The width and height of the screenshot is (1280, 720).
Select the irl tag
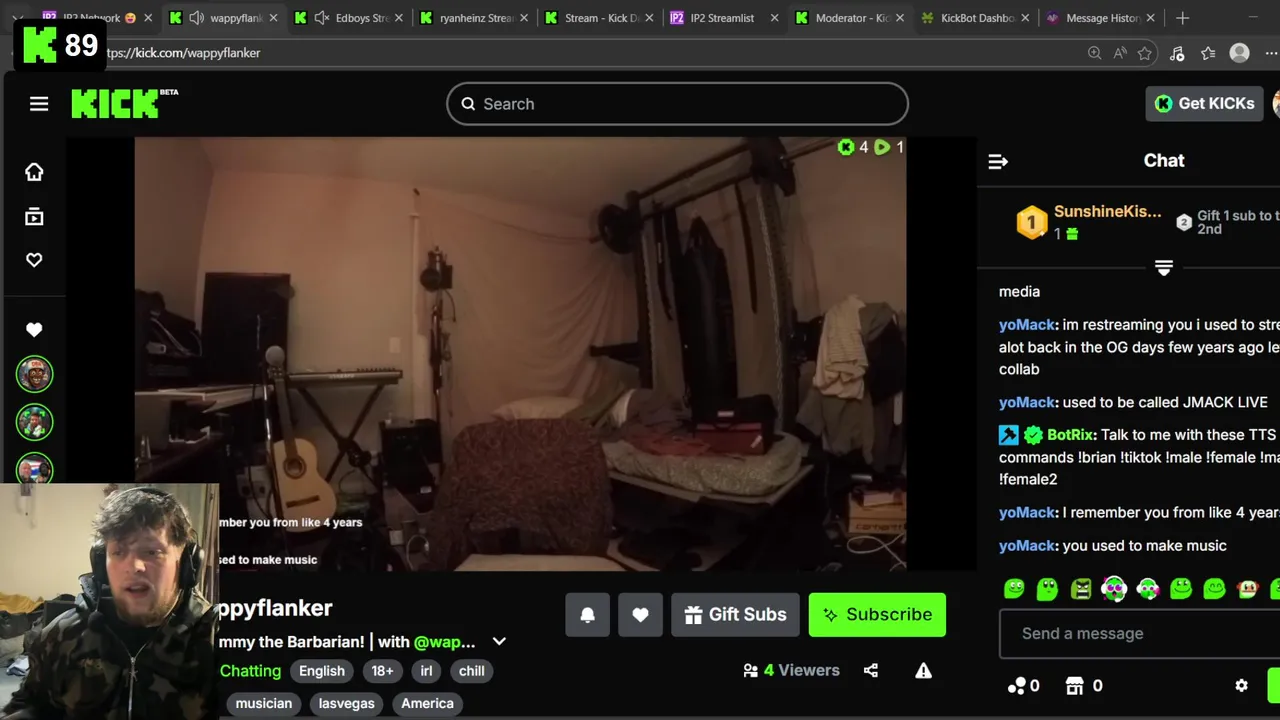[426, 671]
